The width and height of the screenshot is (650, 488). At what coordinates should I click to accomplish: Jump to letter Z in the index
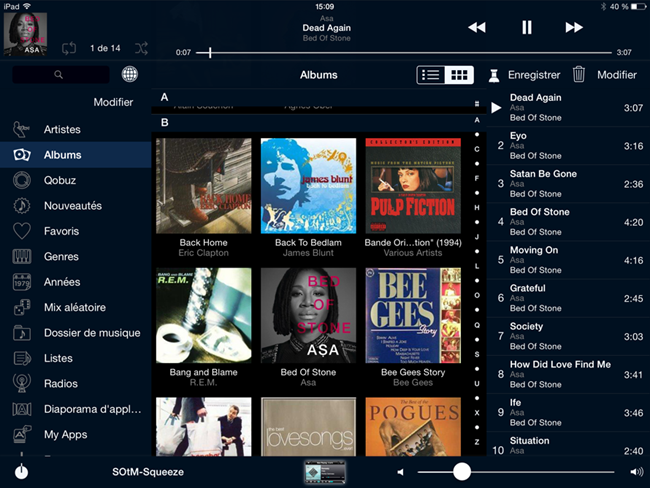pos(477,442)
